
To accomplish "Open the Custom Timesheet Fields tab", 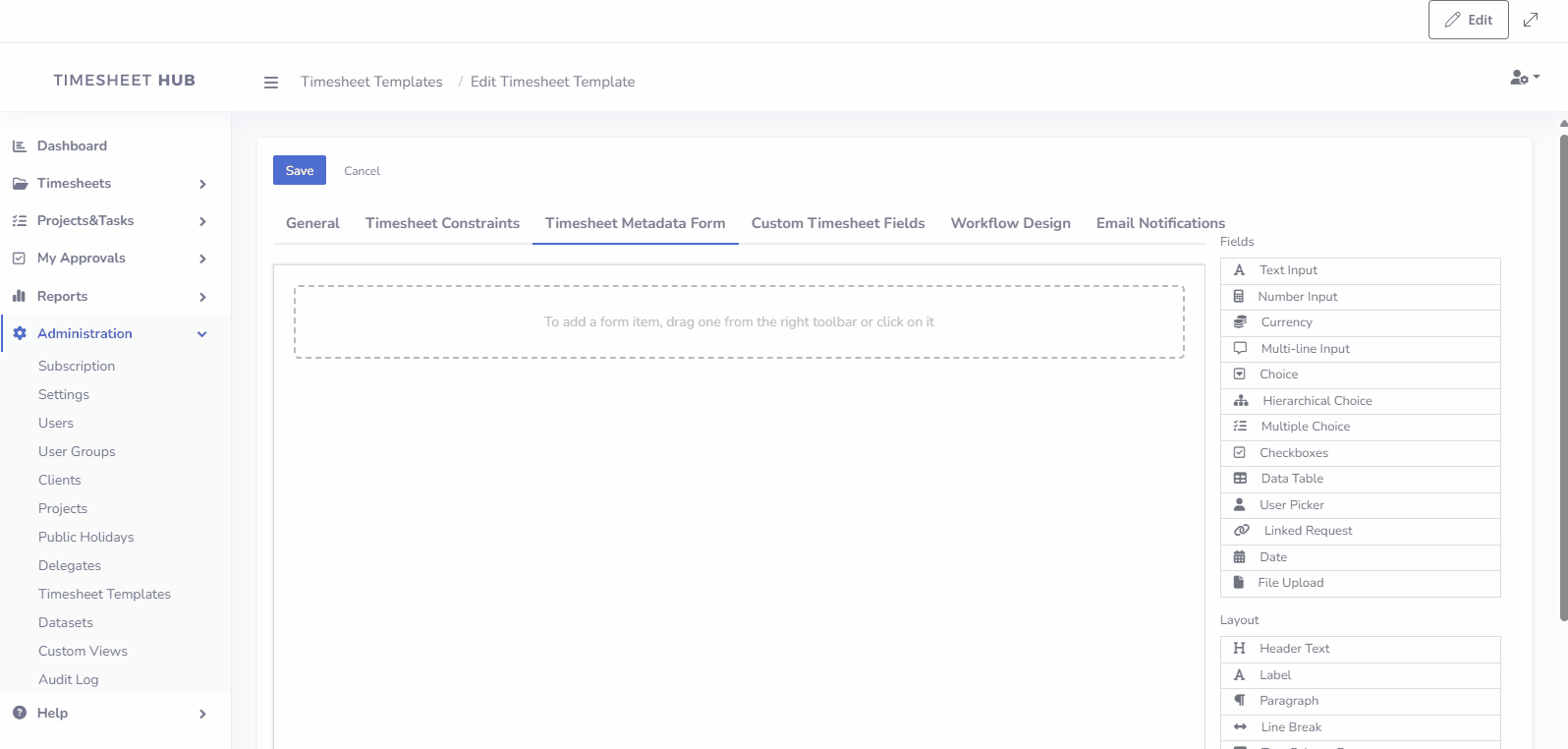I will coord(837,223).
